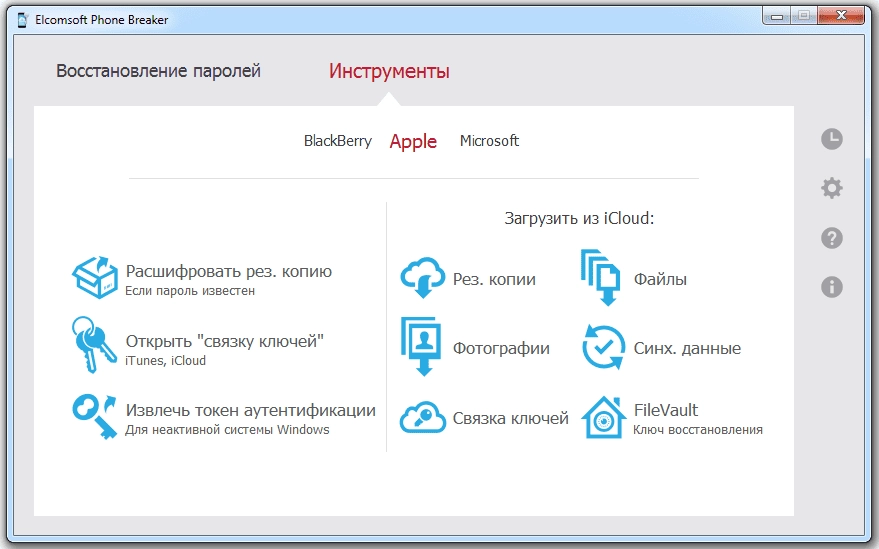Click the Рез. копии label
The height and width of the screenshot is (549, 879).
coord(494,279)
